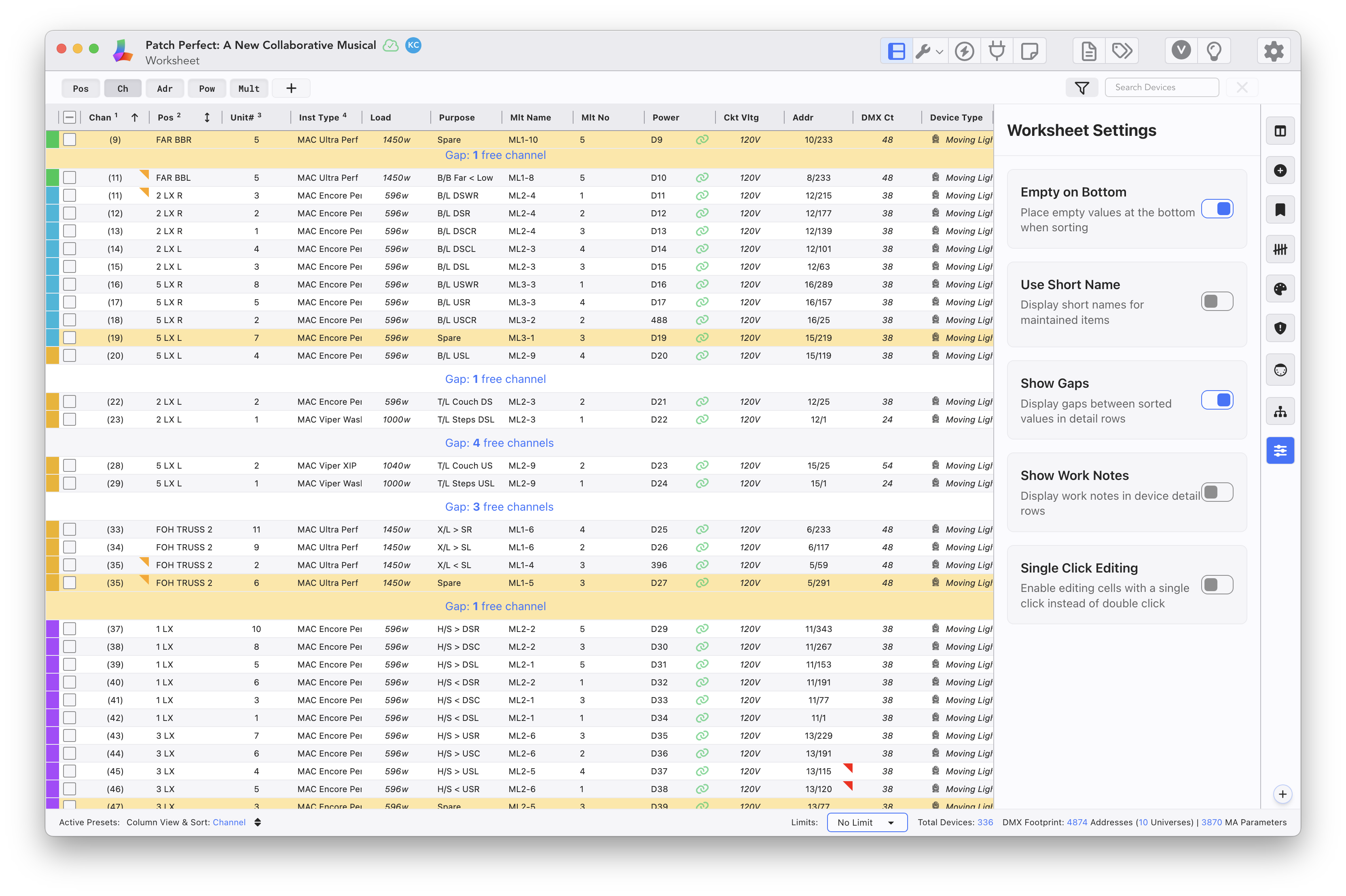Viewport: 1346px width, 896px height.
Task: Click the V circle icon in toolbar
Action: [x=1181, y=50]
